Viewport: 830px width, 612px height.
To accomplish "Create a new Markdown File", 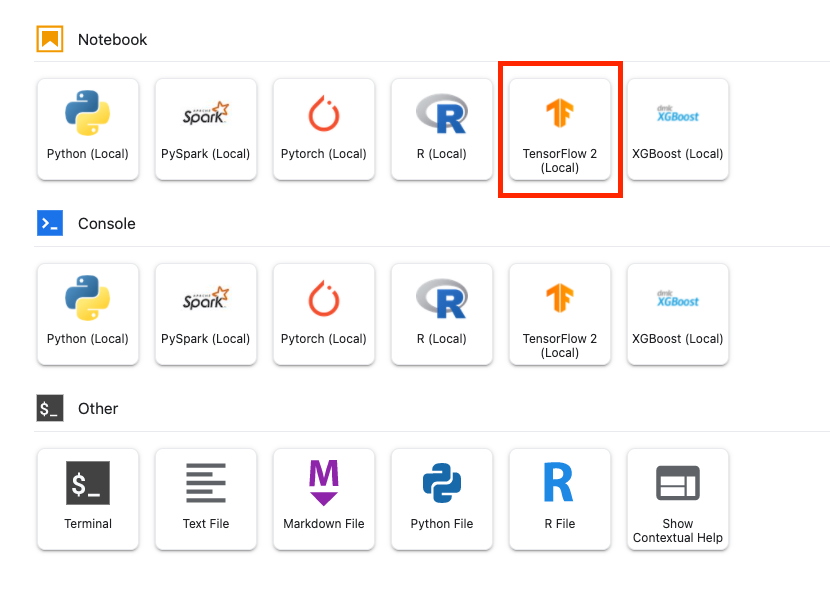I will pyautogui.click(x=324, y=499).
